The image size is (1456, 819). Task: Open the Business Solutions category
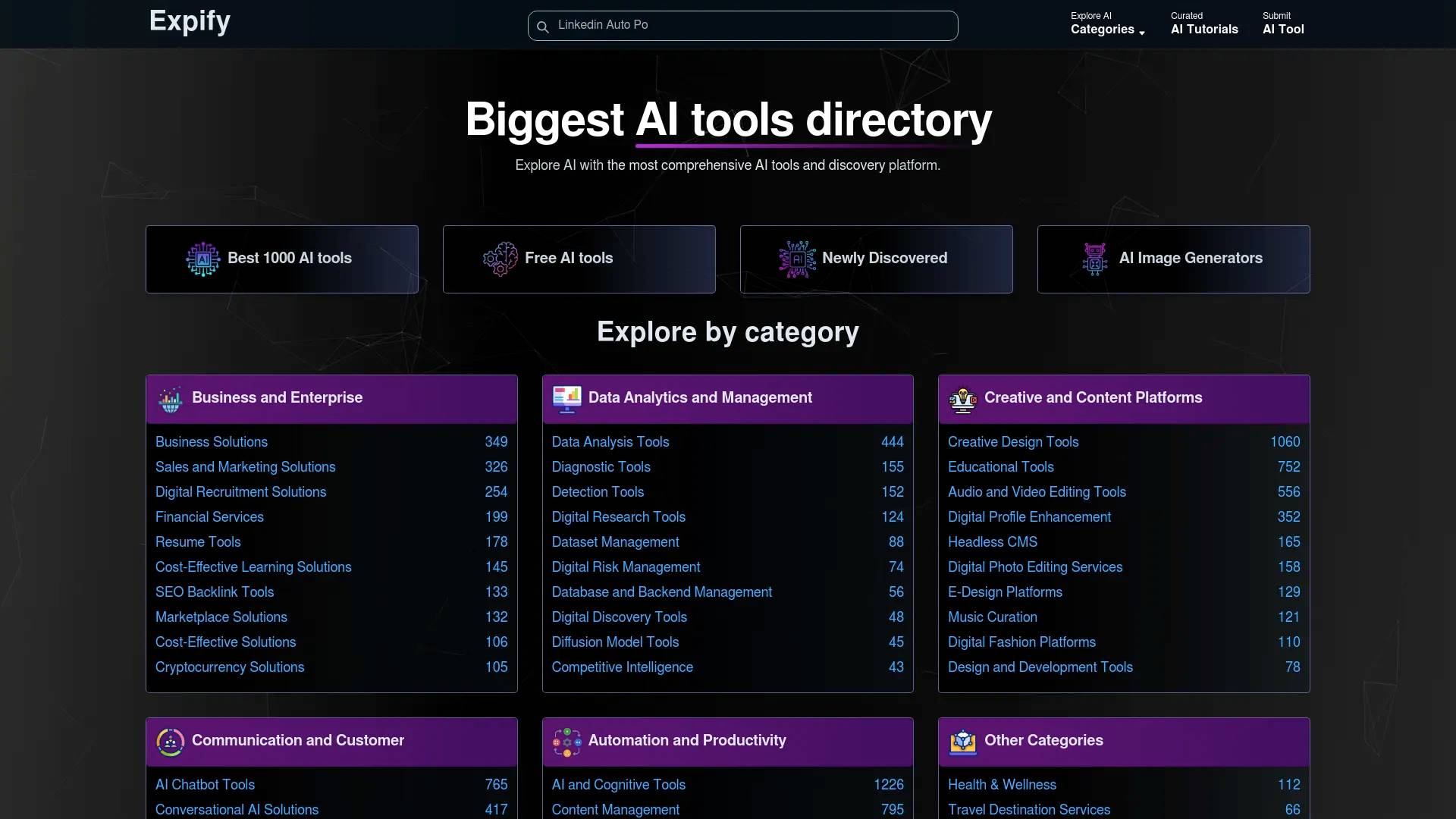click(212, 441)
